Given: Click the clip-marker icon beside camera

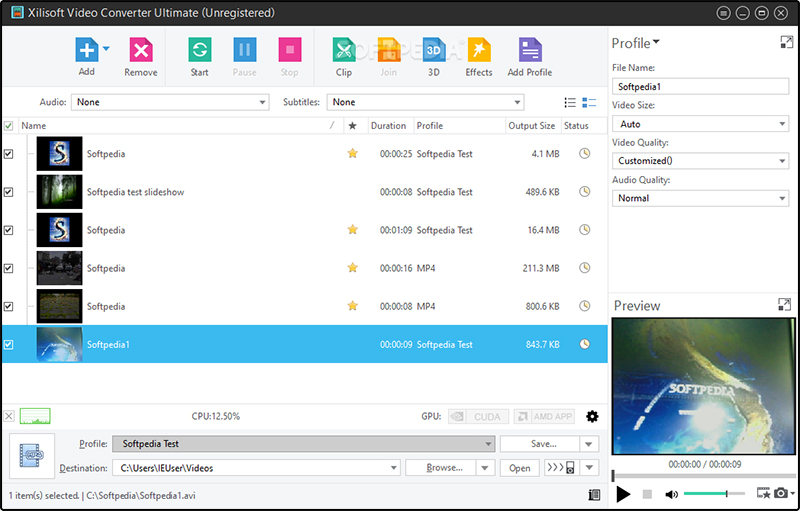Looking at the screenshot, I should [x=763, y=493].
